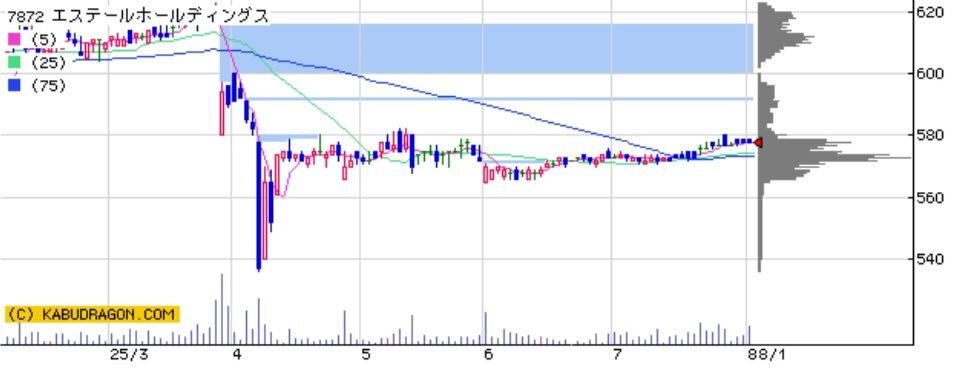Viewport: 972px width, 379px height.
Task: Click the blue (75) moving average swatch
Action: tap(14, 86)
